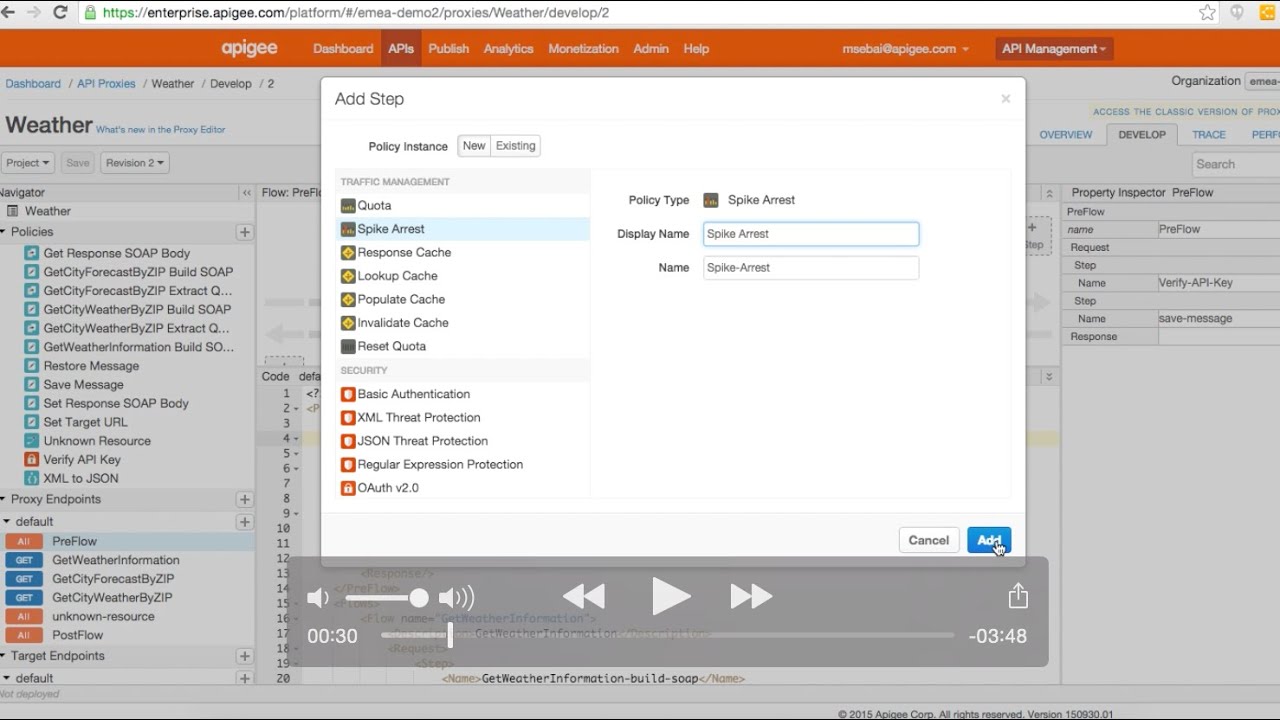The width and height of the screenshot is (1280, 720).
Task: Choose the New policy instance option
Action: 474,146
